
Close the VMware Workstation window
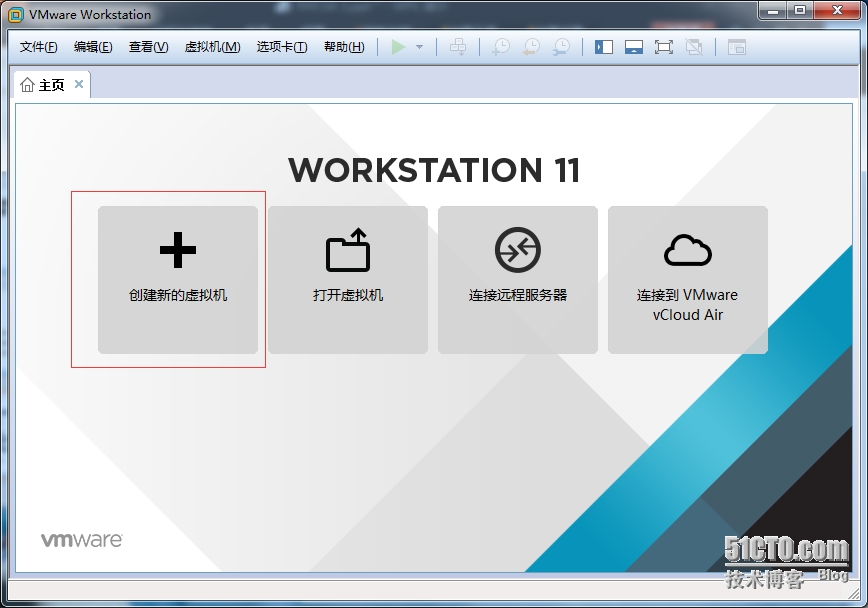(838, 11)
